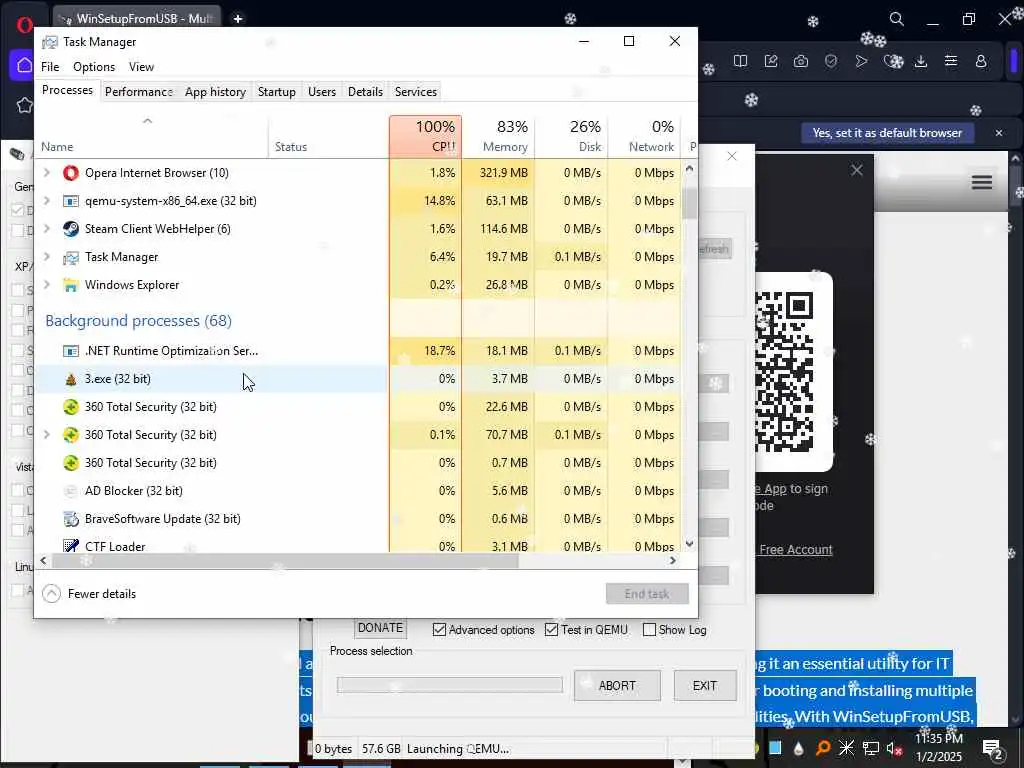
Task: Click Yes, set it as default browser
Action: 888,133
